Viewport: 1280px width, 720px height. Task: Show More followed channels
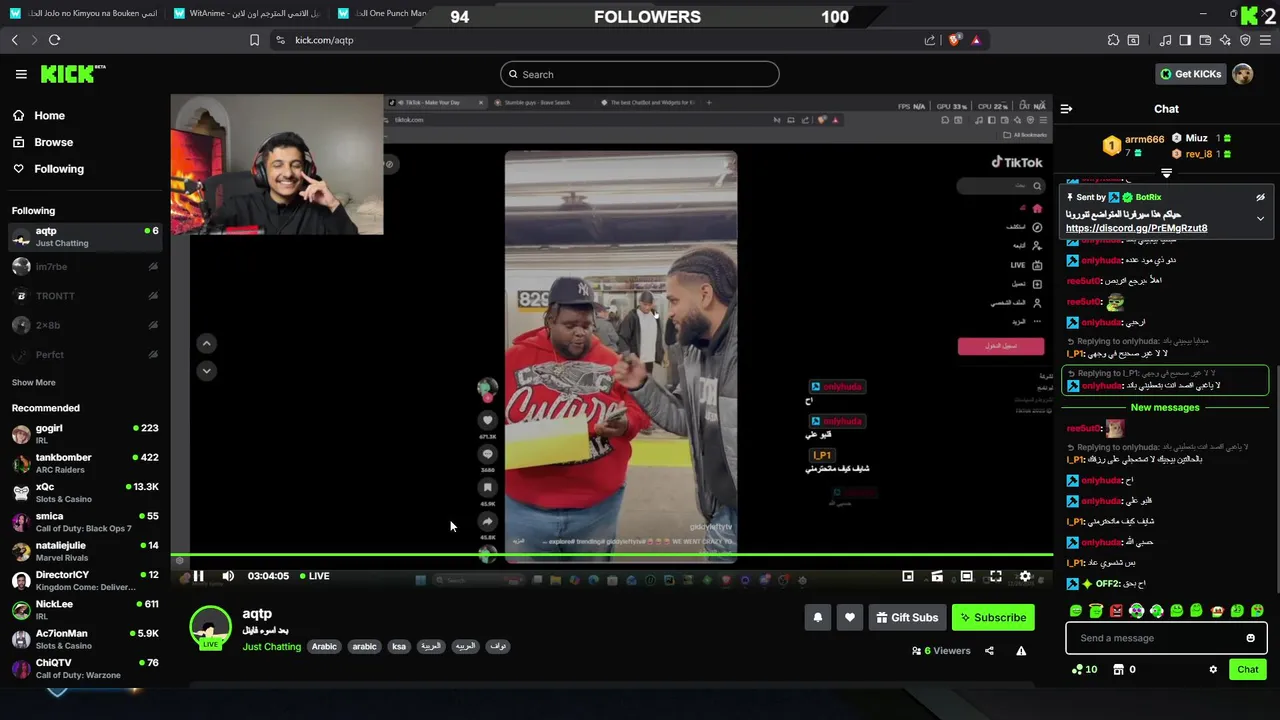34,383
